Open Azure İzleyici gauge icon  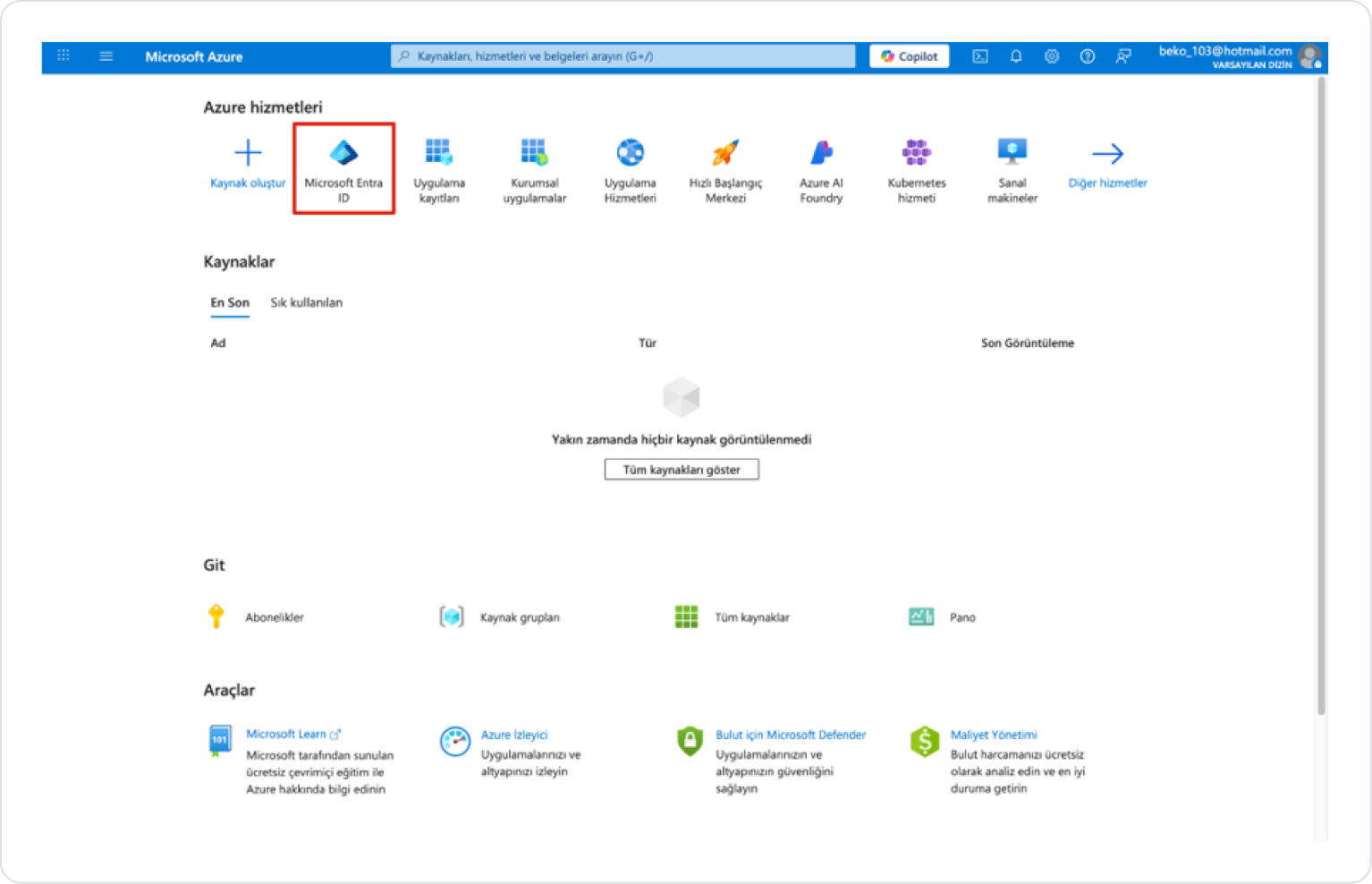(455, 741)
